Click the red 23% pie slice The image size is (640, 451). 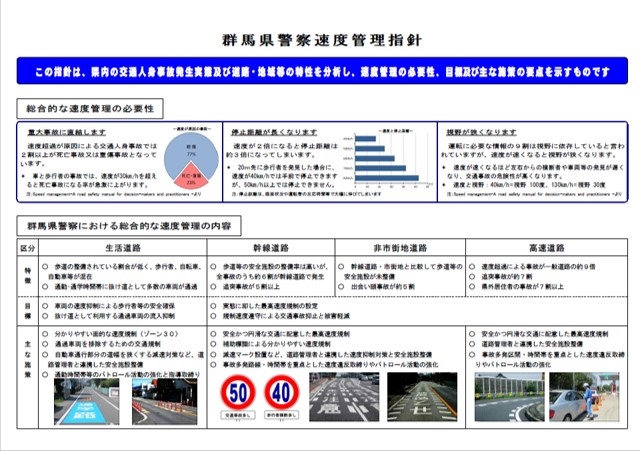pyautogui.click(x=191, y=178)
